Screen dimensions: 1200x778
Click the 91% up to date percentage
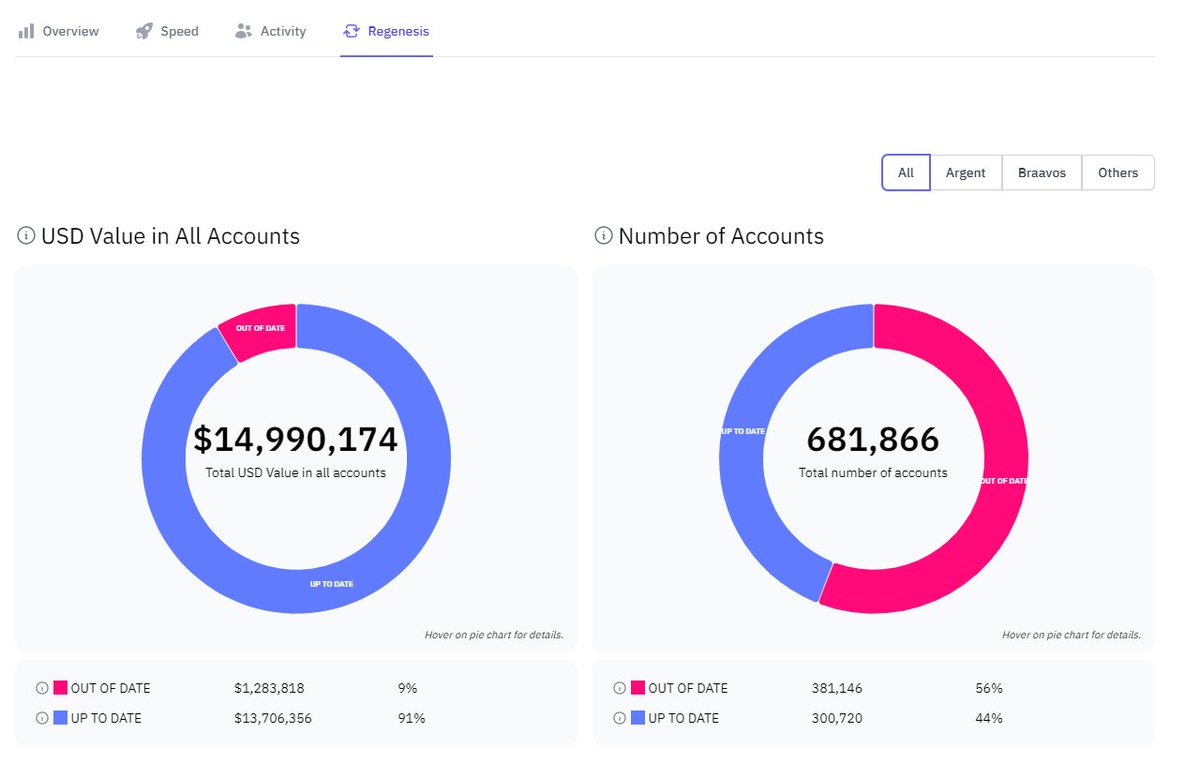point(411,718)
